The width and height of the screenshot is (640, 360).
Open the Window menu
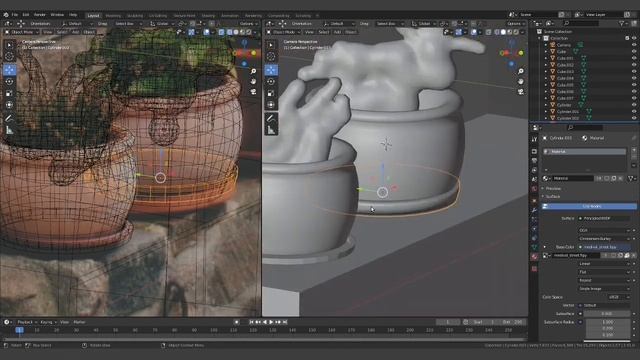coord(57,15)
